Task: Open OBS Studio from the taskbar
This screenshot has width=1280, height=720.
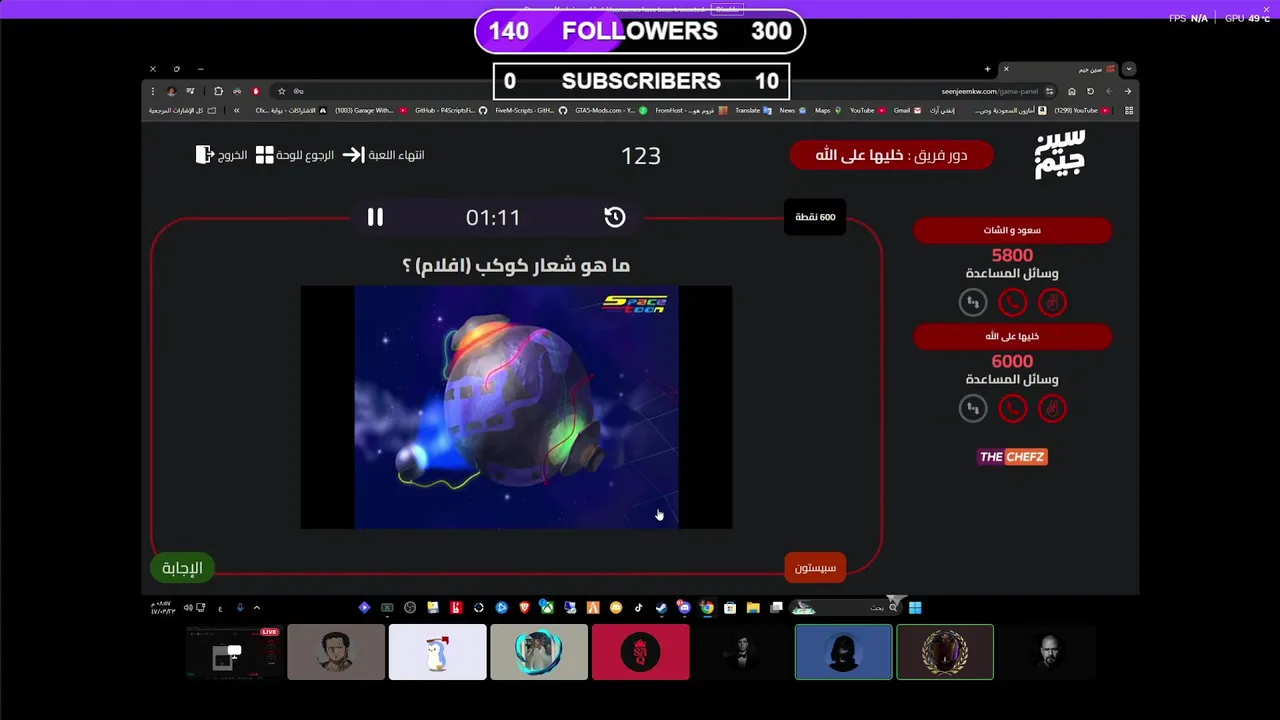Action: (x=410, y=607)
